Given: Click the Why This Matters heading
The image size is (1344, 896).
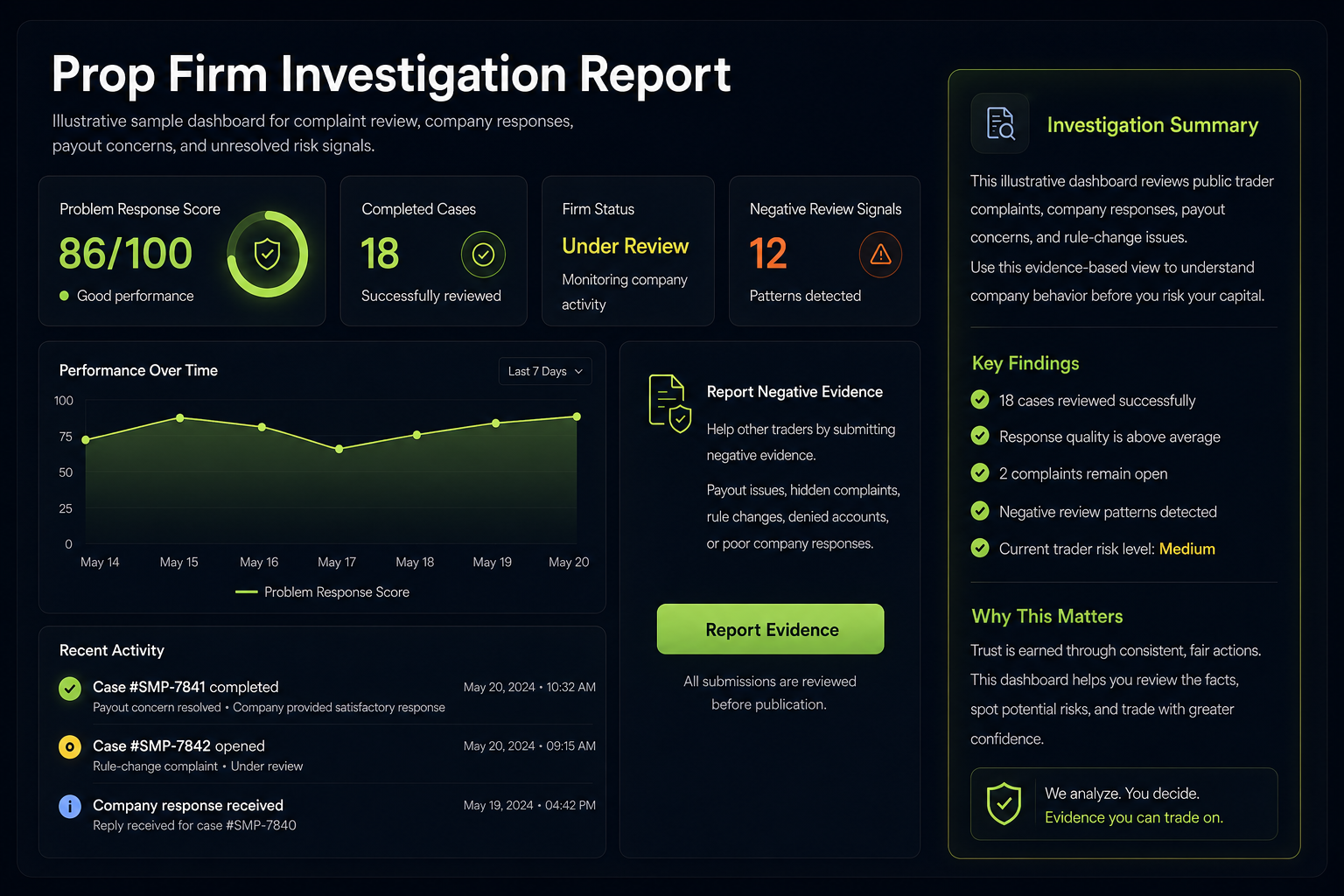Looking at the screenshot, I should click(x=1047, y=616).
